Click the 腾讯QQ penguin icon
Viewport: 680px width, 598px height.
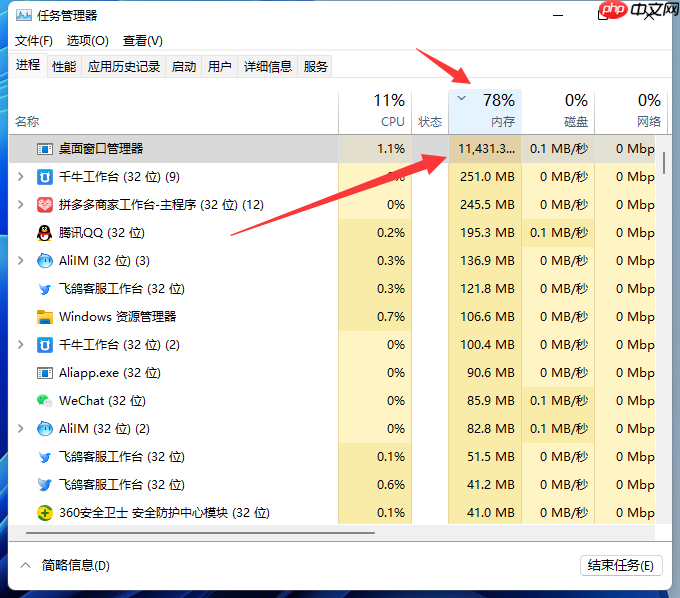point(44,233)
